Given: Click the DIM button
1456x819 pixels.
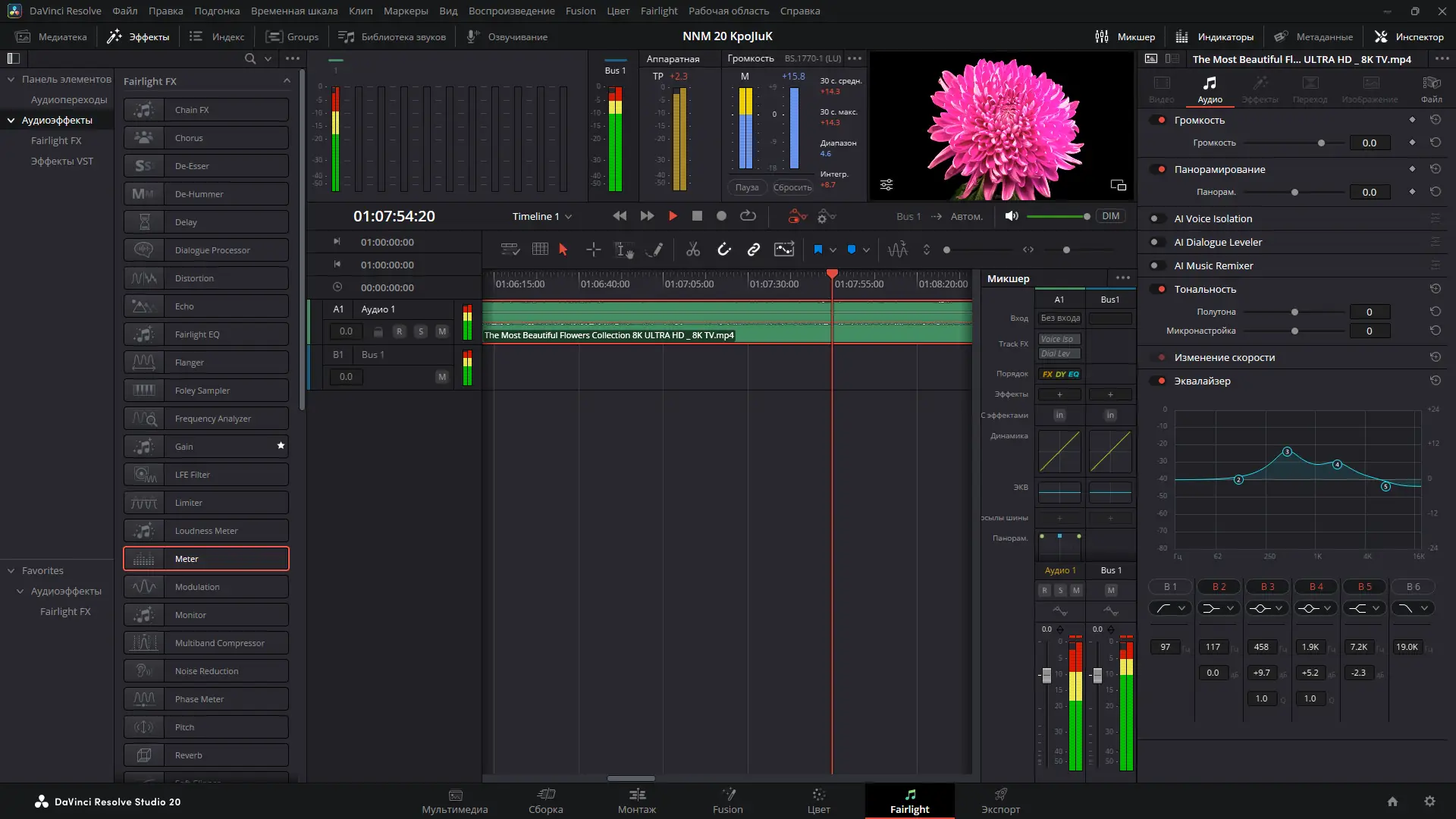Looking at the screenshot, I should pos(1110,216).
